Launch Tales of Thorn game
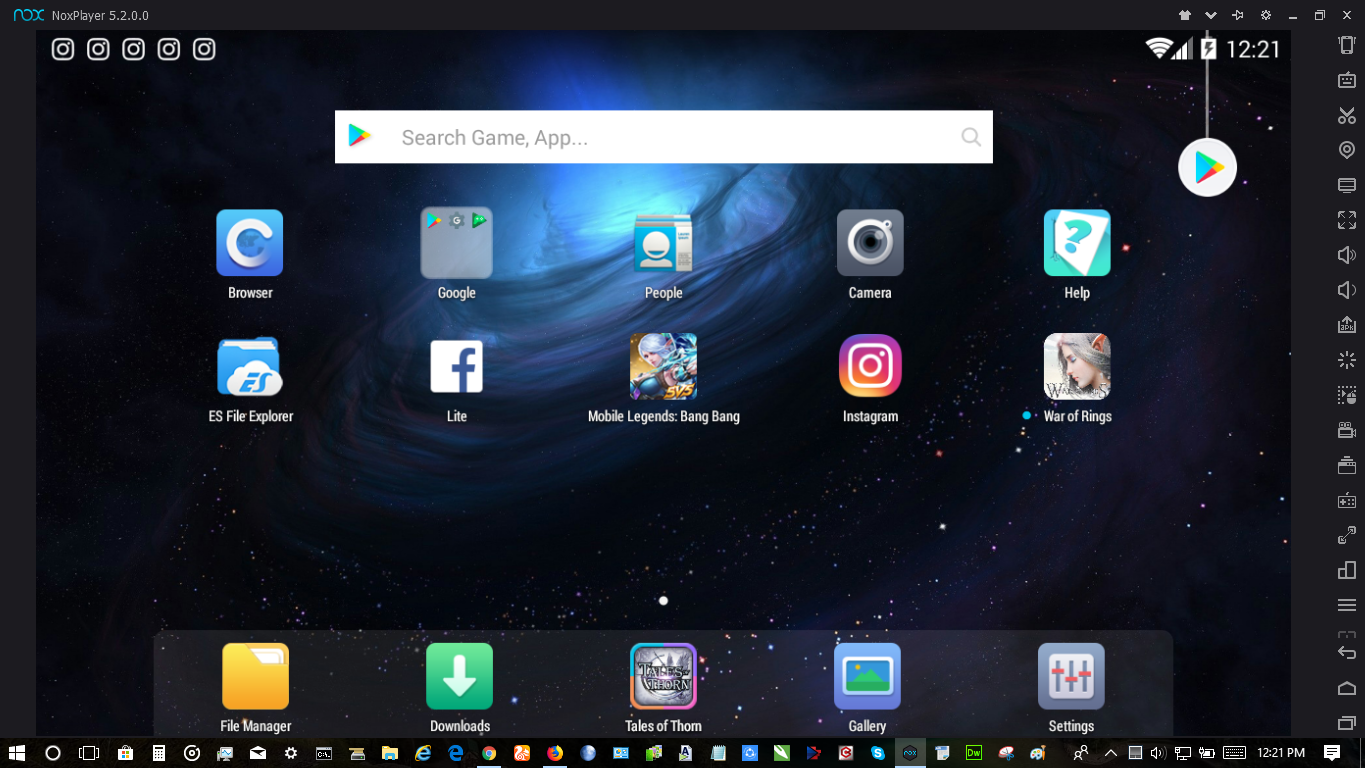 [x=663, y=676]
